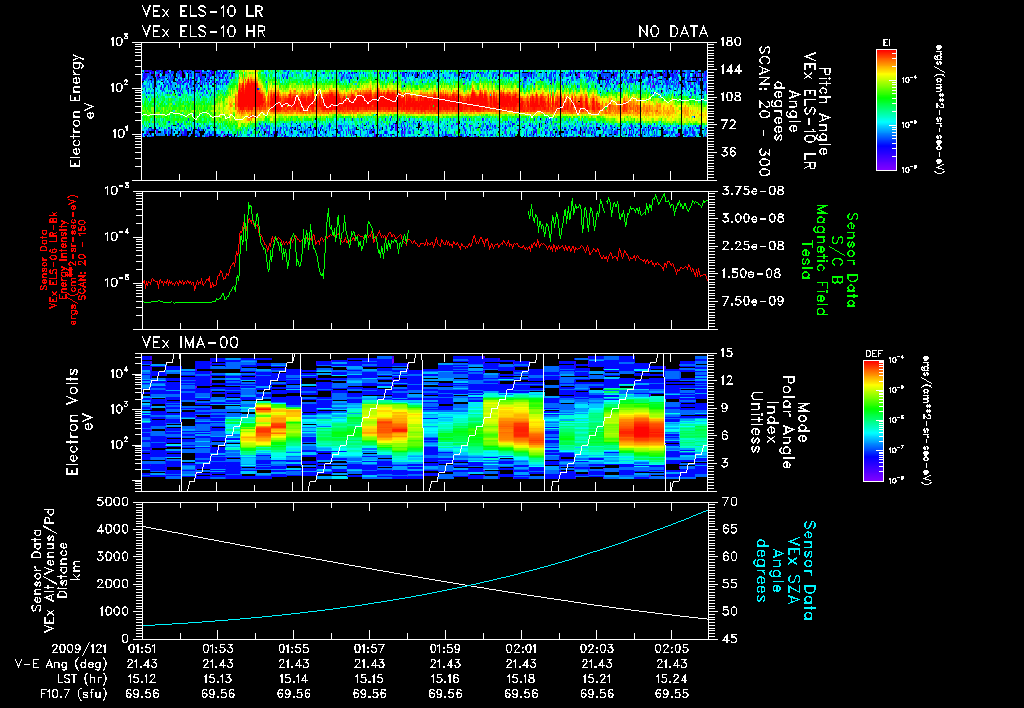Image resolution: width=1024 pixels, height=708 pixels.
Task: Click the DEF color scale bar
Action: 873,421
